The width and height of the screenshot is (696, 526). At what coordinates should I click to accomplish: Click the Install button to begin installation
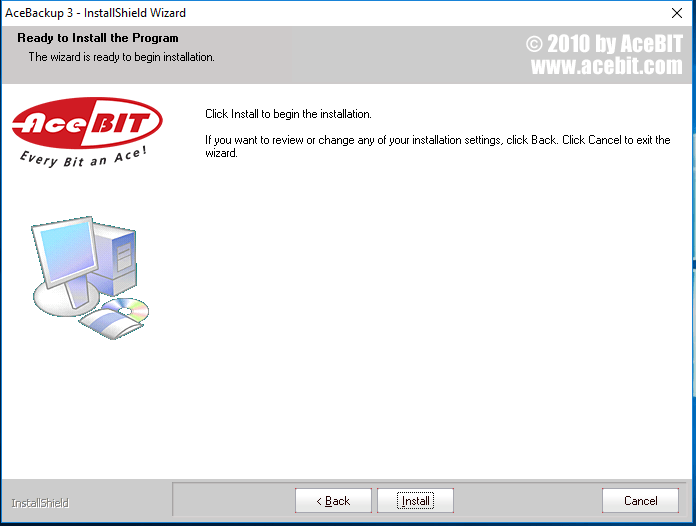(x=415, y=501)
